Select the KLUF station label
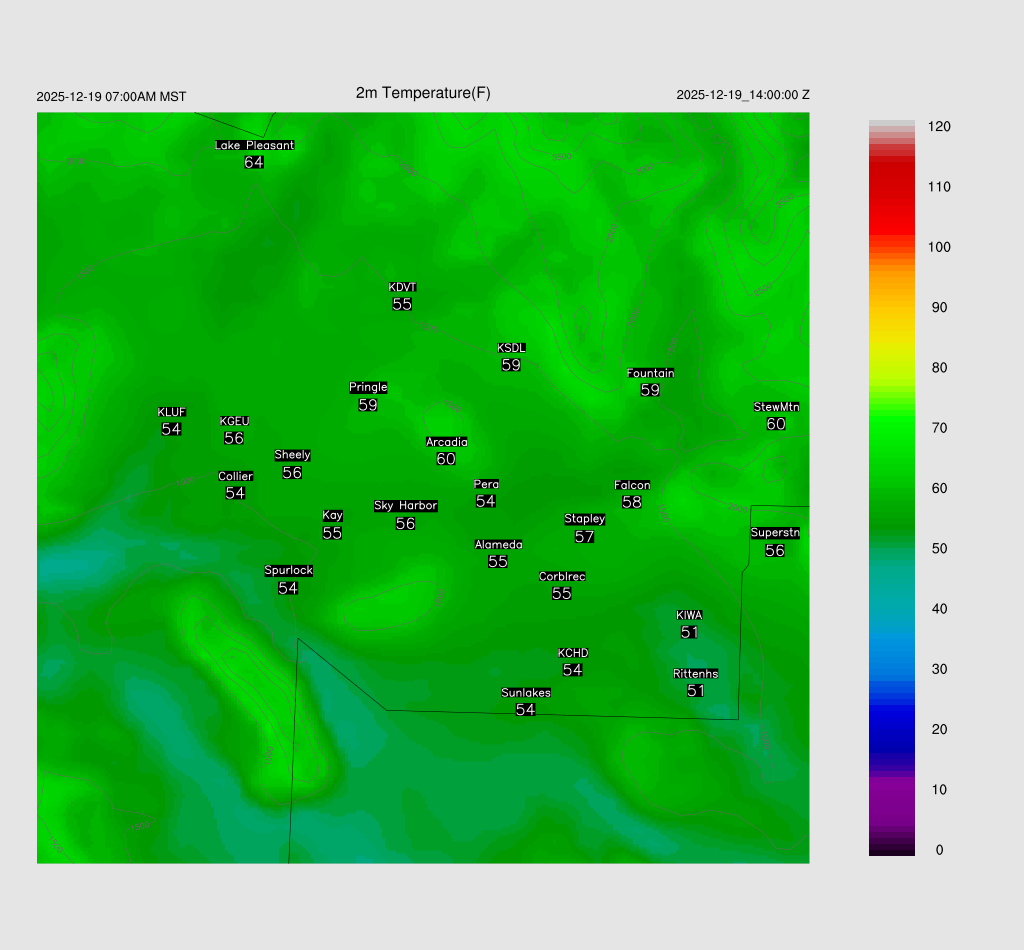The width and height of the screenshot is (1024, 950). 171,412
